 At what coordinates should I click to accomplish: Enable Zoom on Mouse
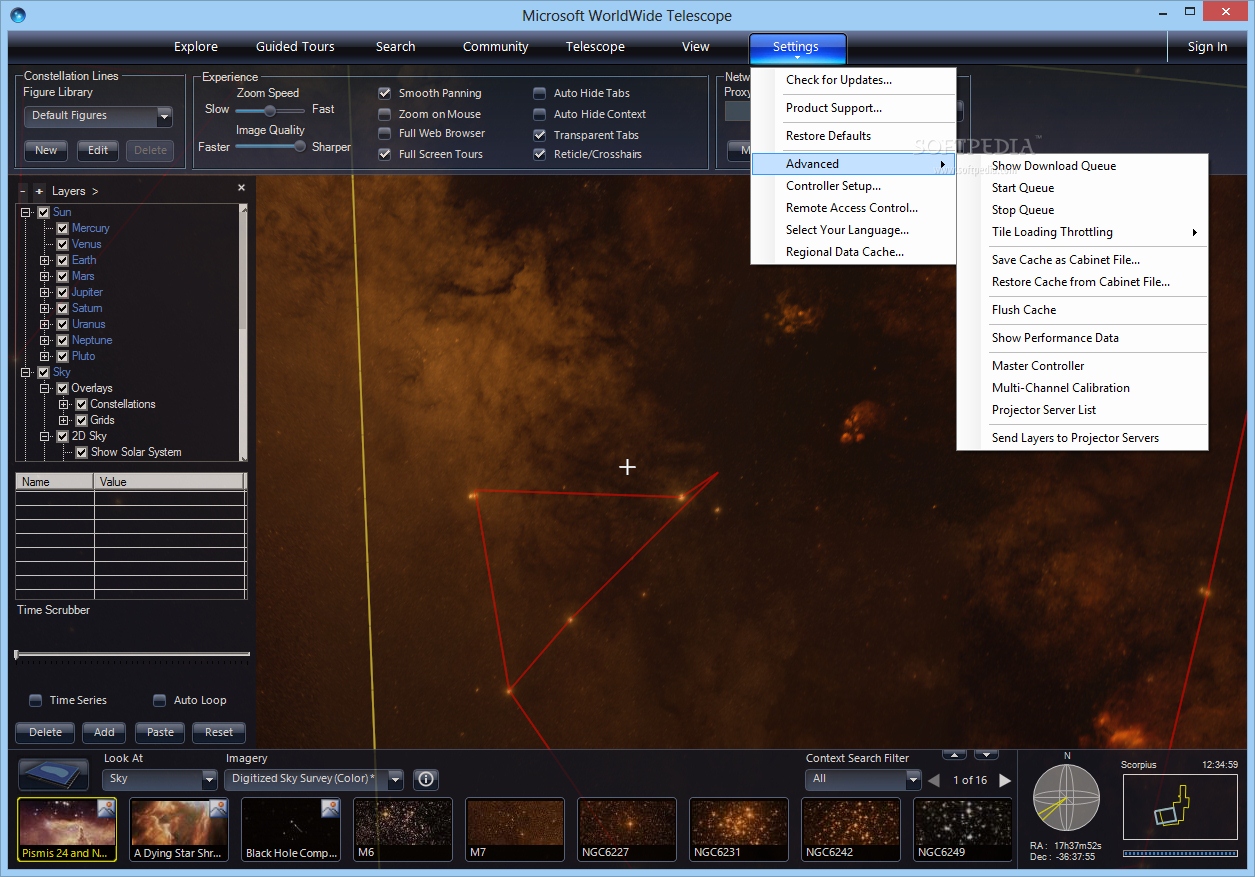384,114
